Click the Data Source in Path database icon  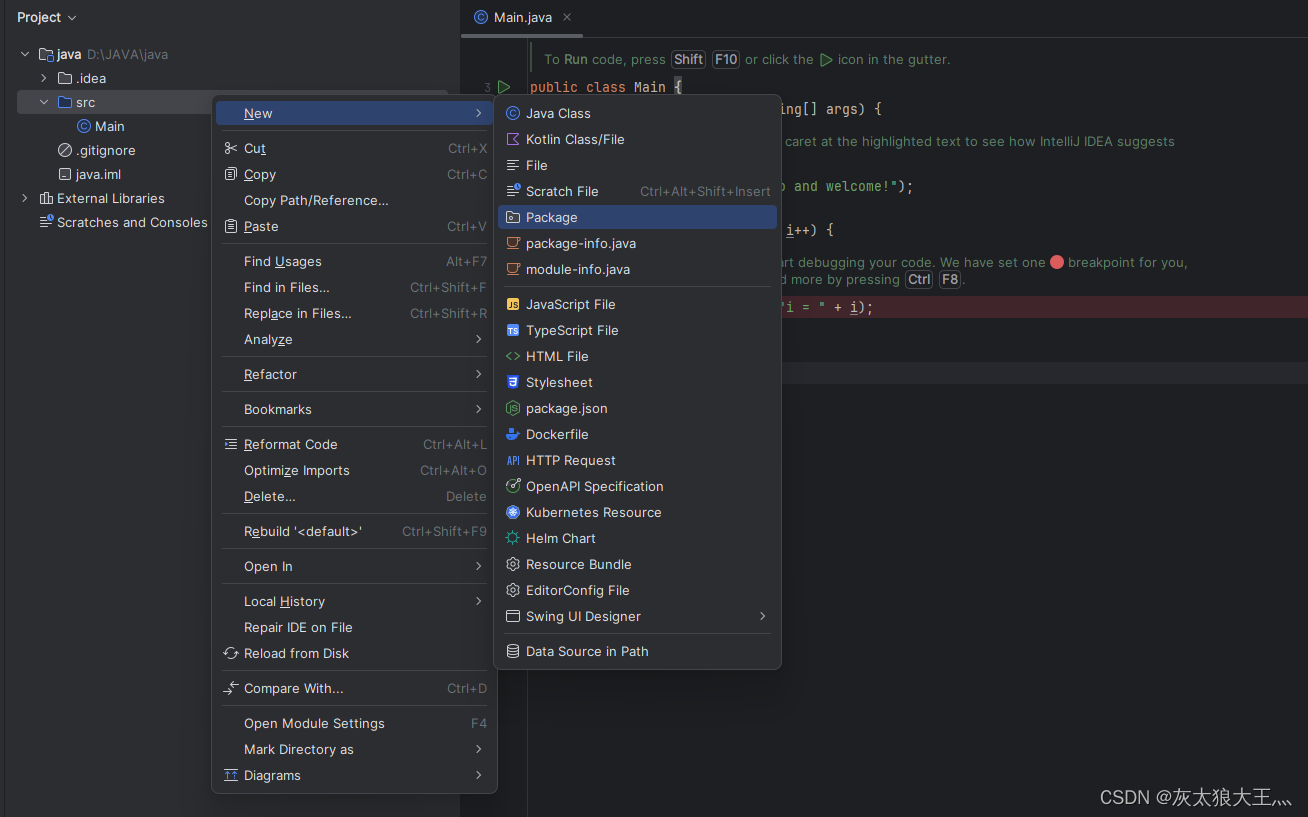click(x=513, y=651)
